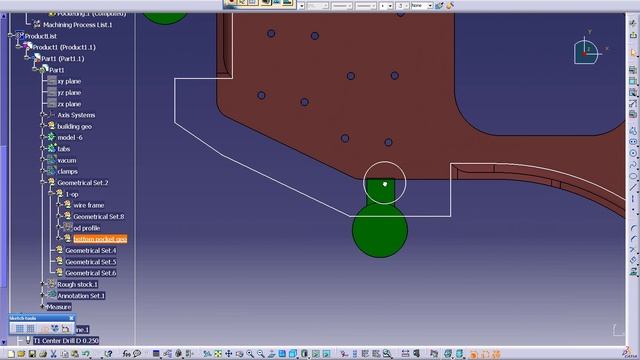The width and height of the screenshot is (640, 360).
Task: Click the Open file icon
Action: [x=21, y=354]
